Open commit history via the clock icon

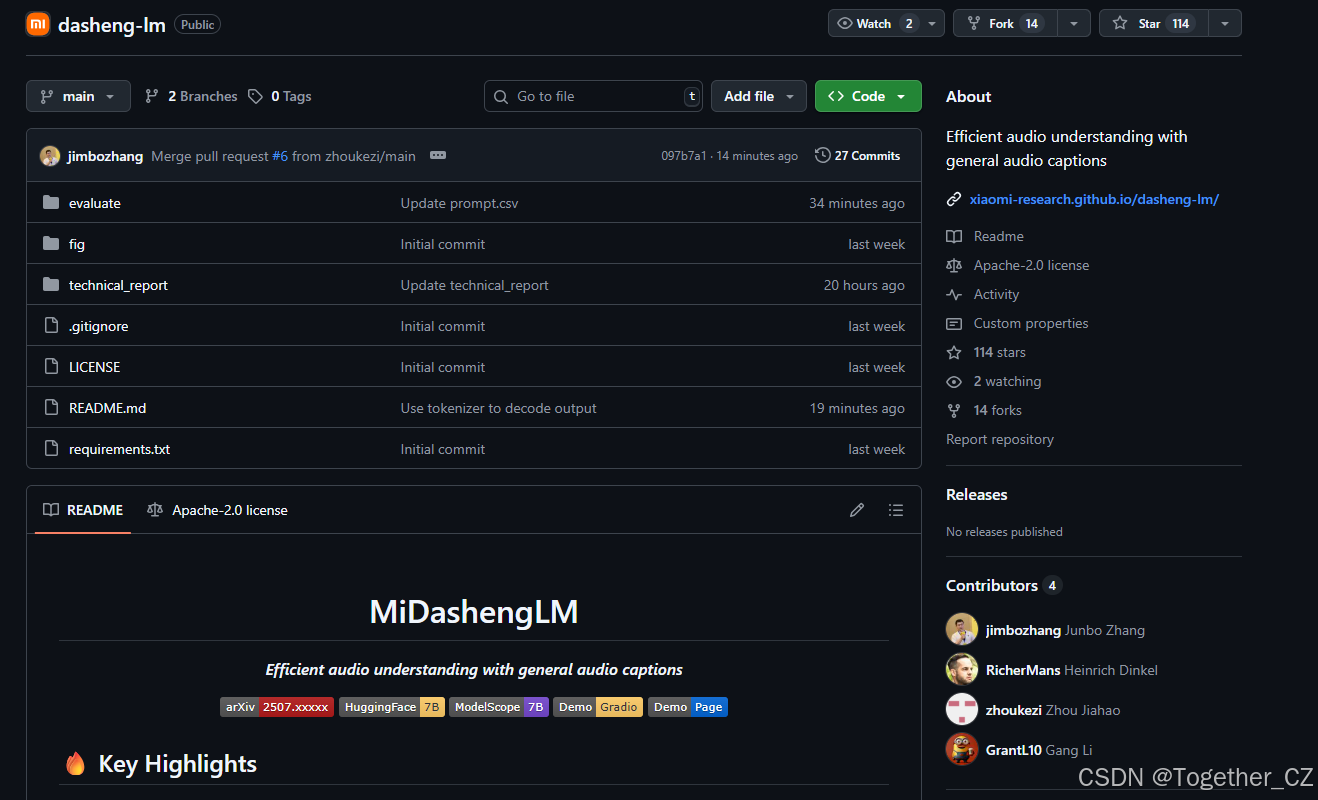[x=822, y=155]
